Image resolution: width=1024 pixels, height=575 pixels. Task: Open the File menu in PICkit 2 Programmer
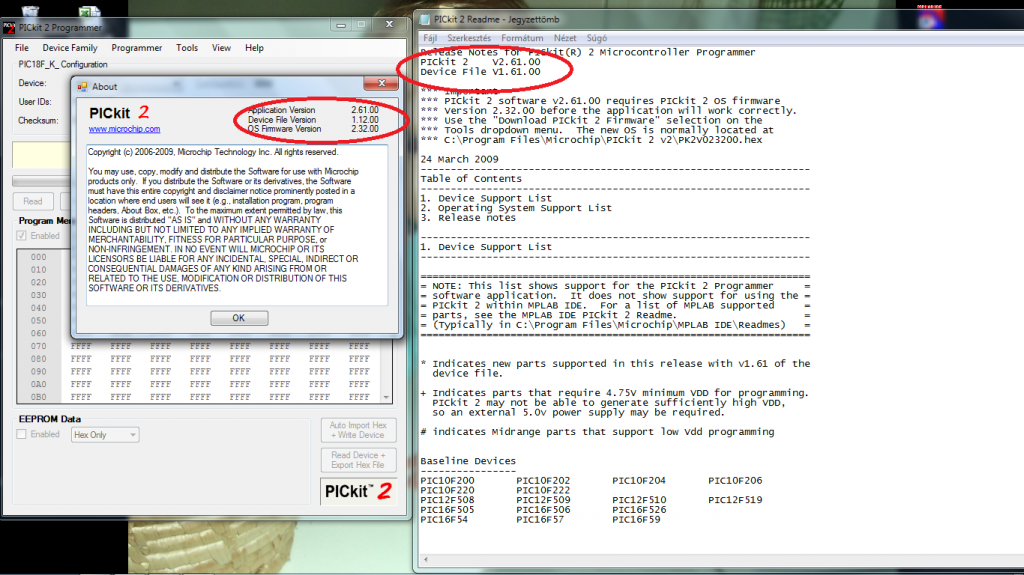pos(22,48)
